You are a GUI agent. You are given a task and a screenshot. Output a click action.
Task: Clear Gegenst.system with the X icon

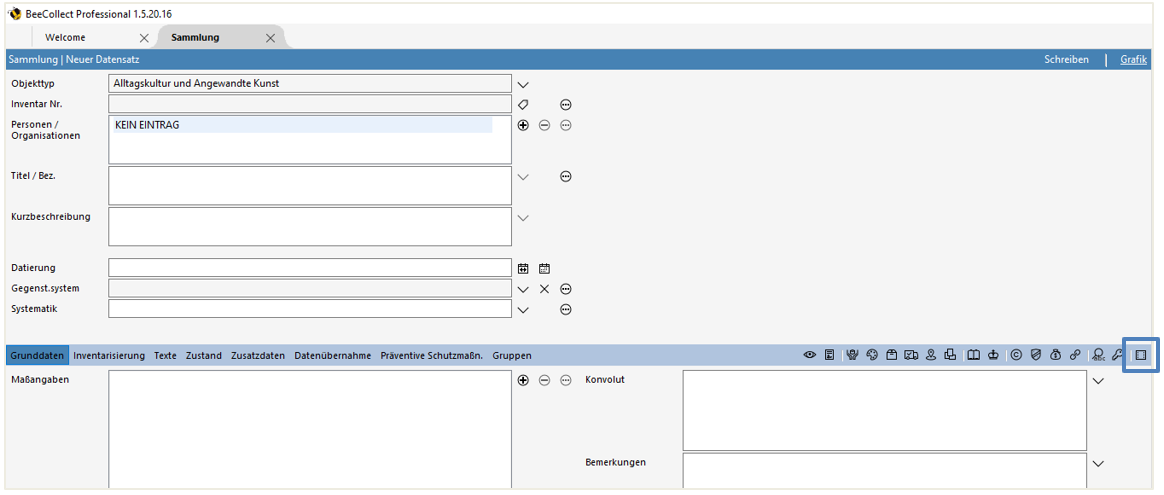[x=544, y=289]
